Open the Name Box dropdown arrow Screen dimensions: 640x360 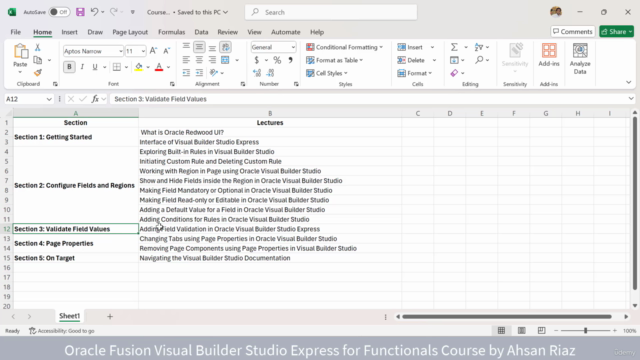[x=49, y=99]
